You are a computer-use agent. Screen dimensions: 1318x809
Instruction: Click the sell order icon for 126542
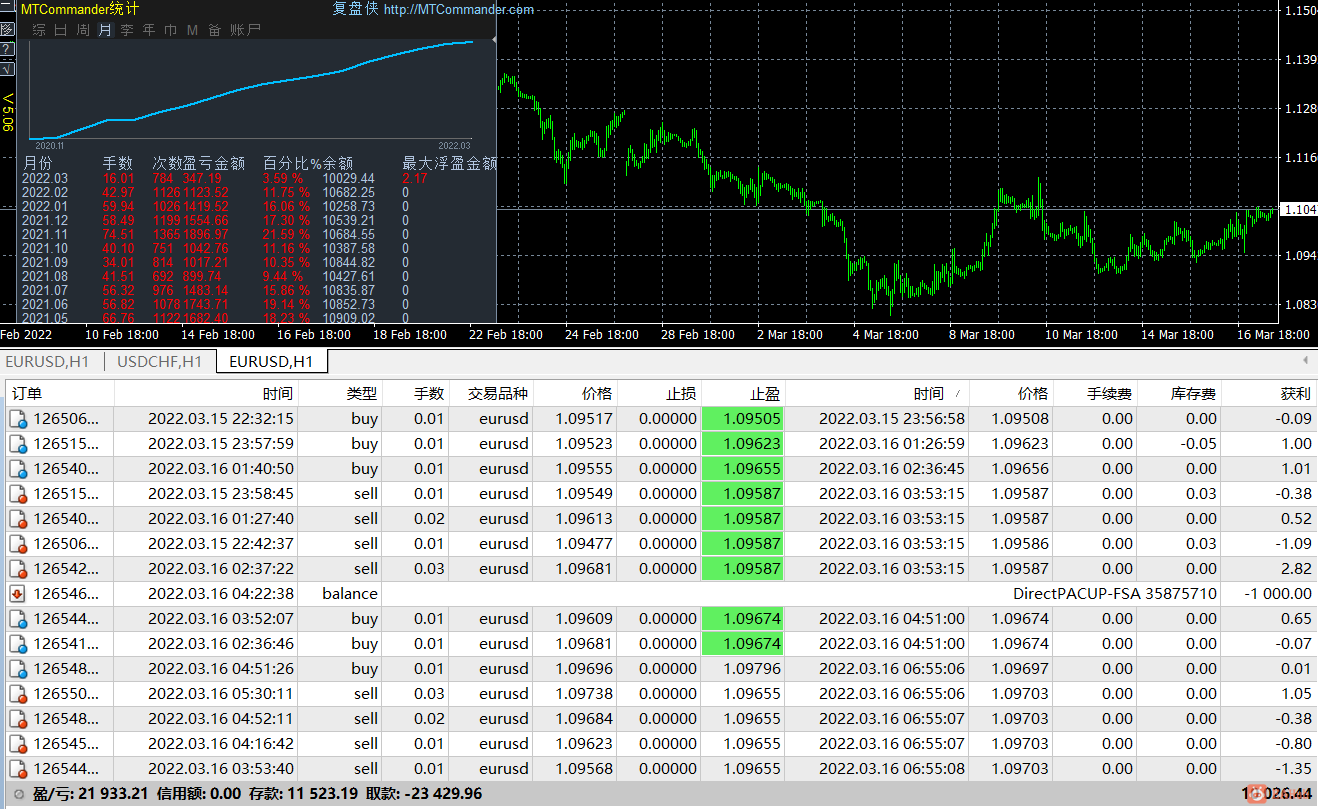pyautogui.click(x=19, y=569)
